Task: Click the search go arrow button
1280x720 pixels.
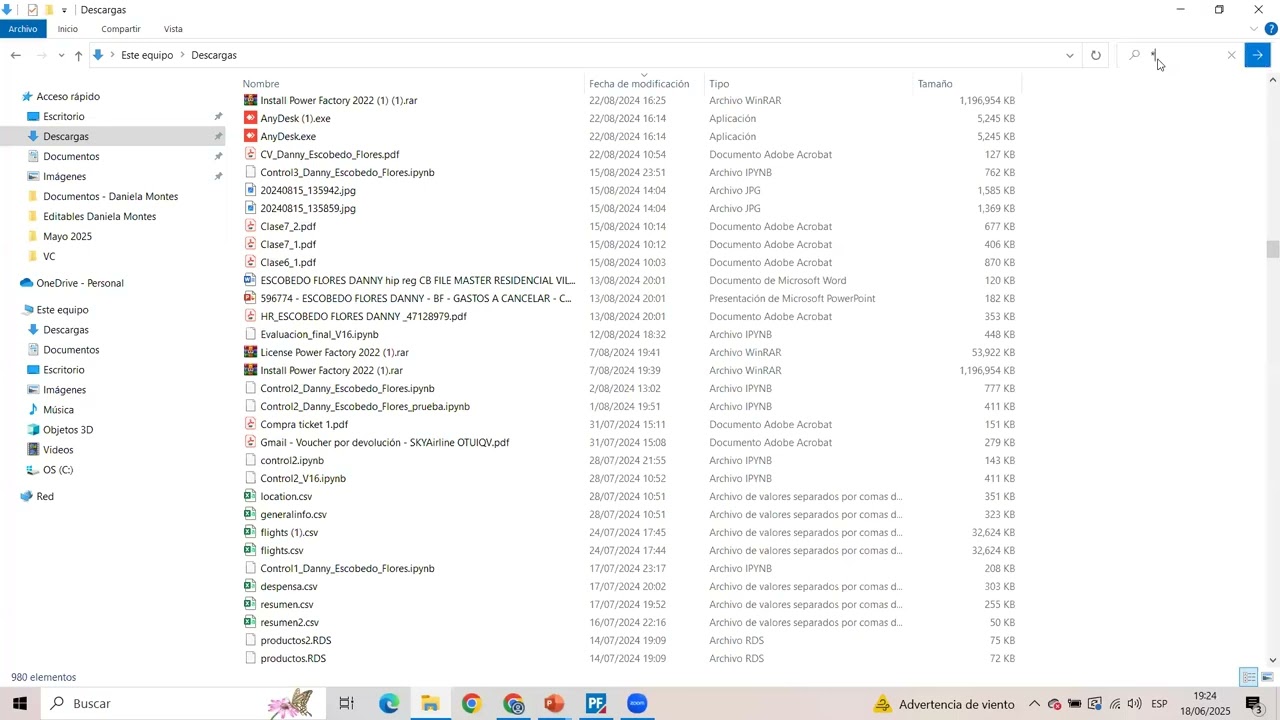Action: click(x=1258, y=55)
